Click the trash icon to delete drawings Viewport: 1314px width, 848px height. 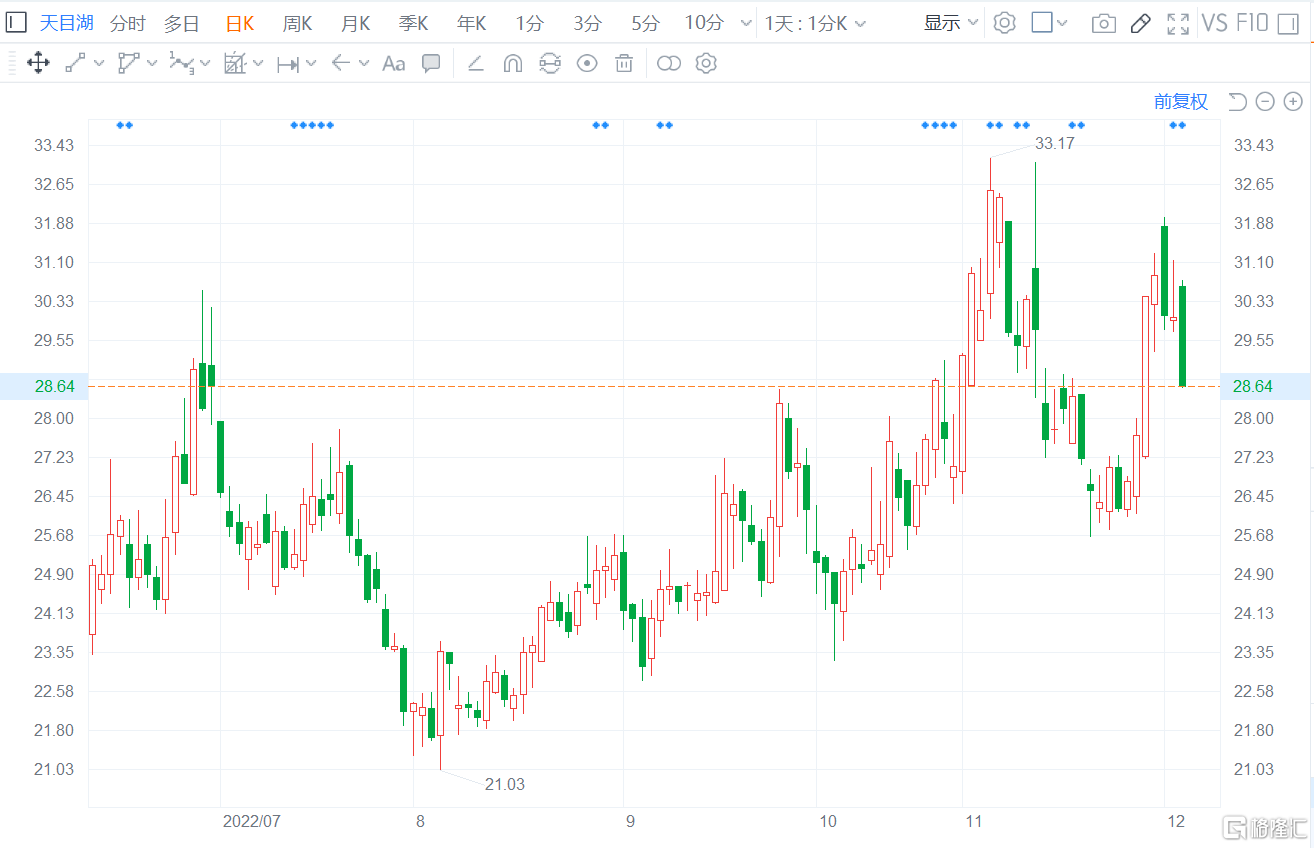pos(624,64)
